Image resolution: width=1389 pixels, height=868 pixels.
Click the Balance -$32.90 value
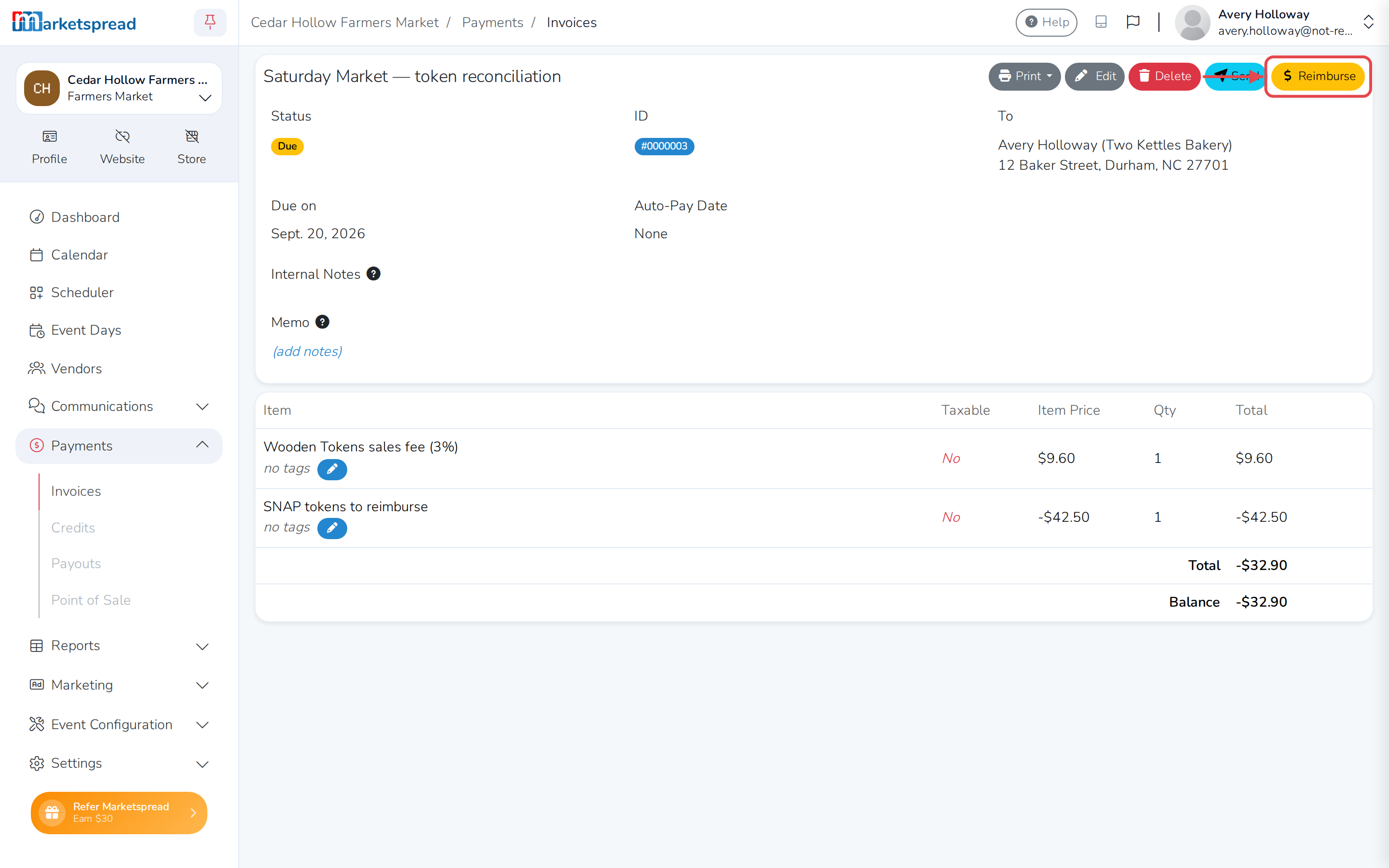(1261, 602)
